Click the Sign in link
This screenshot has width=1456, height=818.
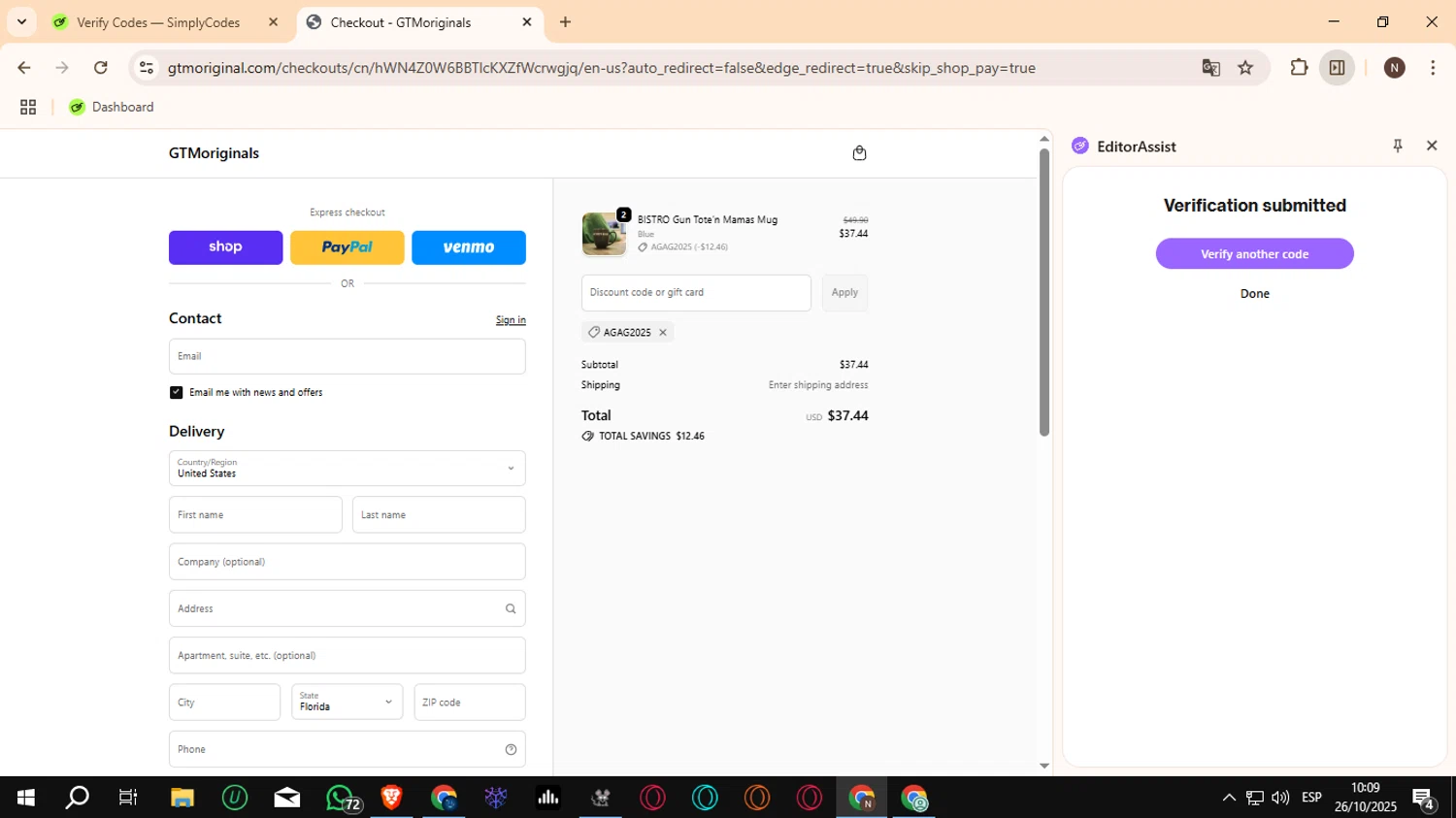tap(511, 320)
